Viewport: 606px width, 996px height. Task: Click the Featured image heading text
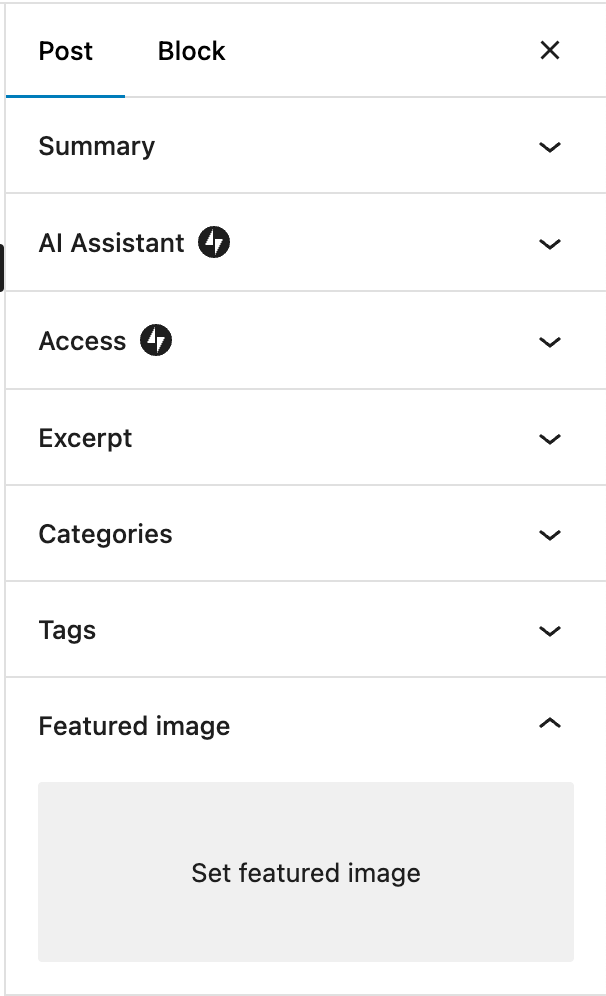[134, 726]
